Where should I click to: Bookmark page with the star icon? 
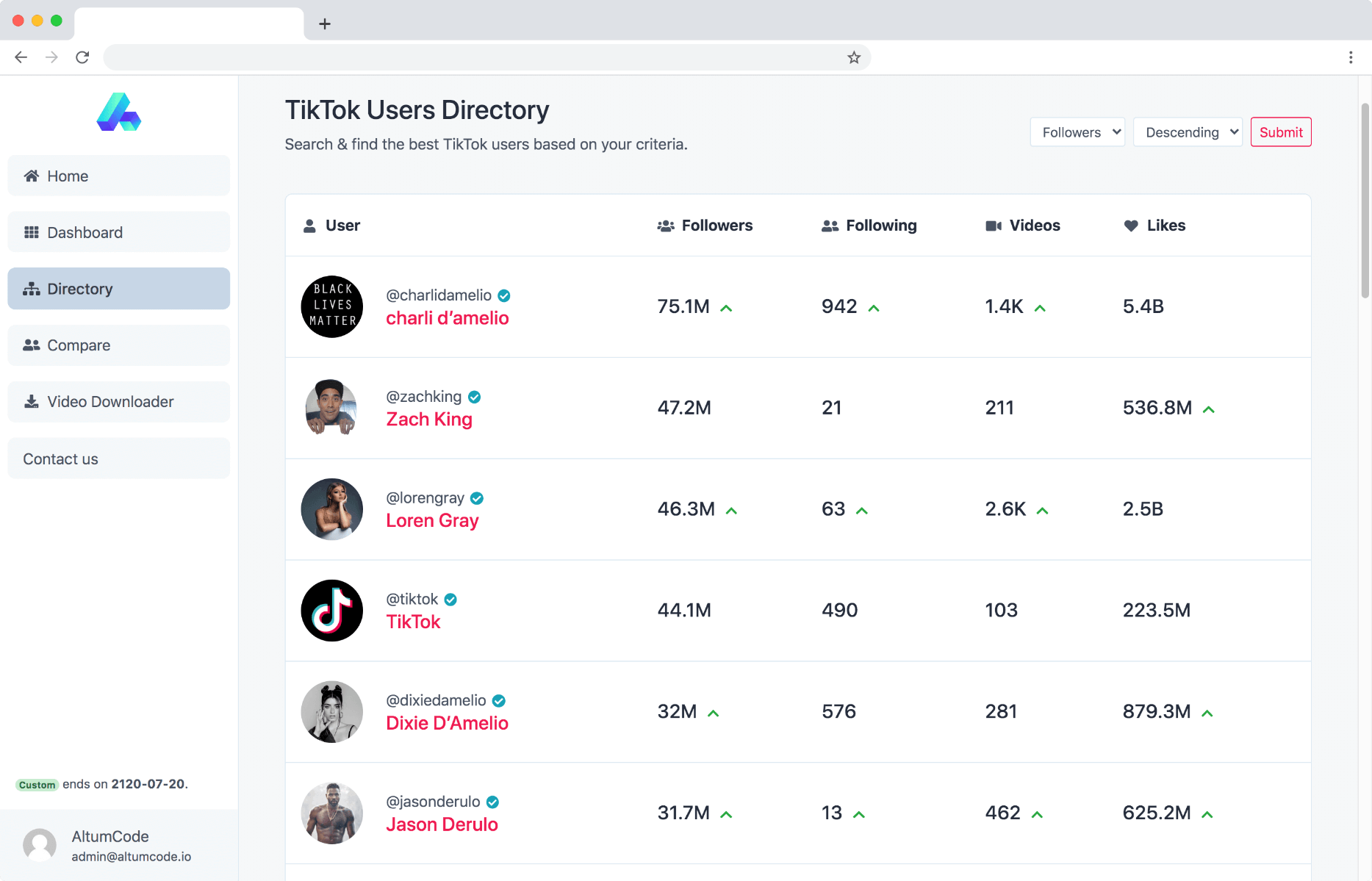point(853,57)
